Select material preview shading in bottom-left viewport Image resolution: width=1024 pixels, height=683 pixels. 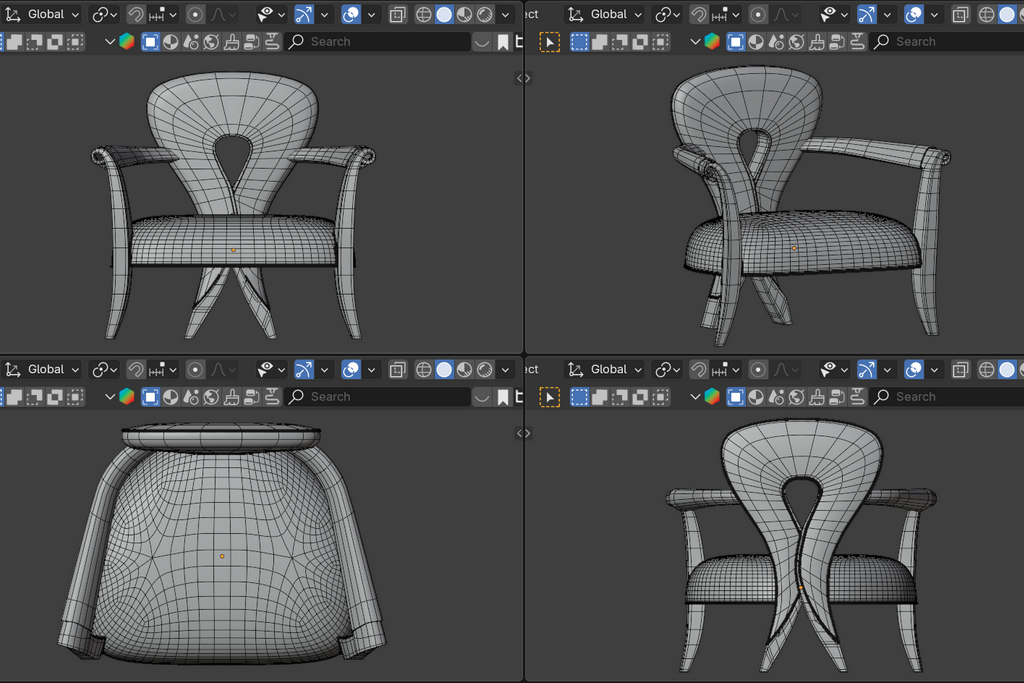[464, 370]
